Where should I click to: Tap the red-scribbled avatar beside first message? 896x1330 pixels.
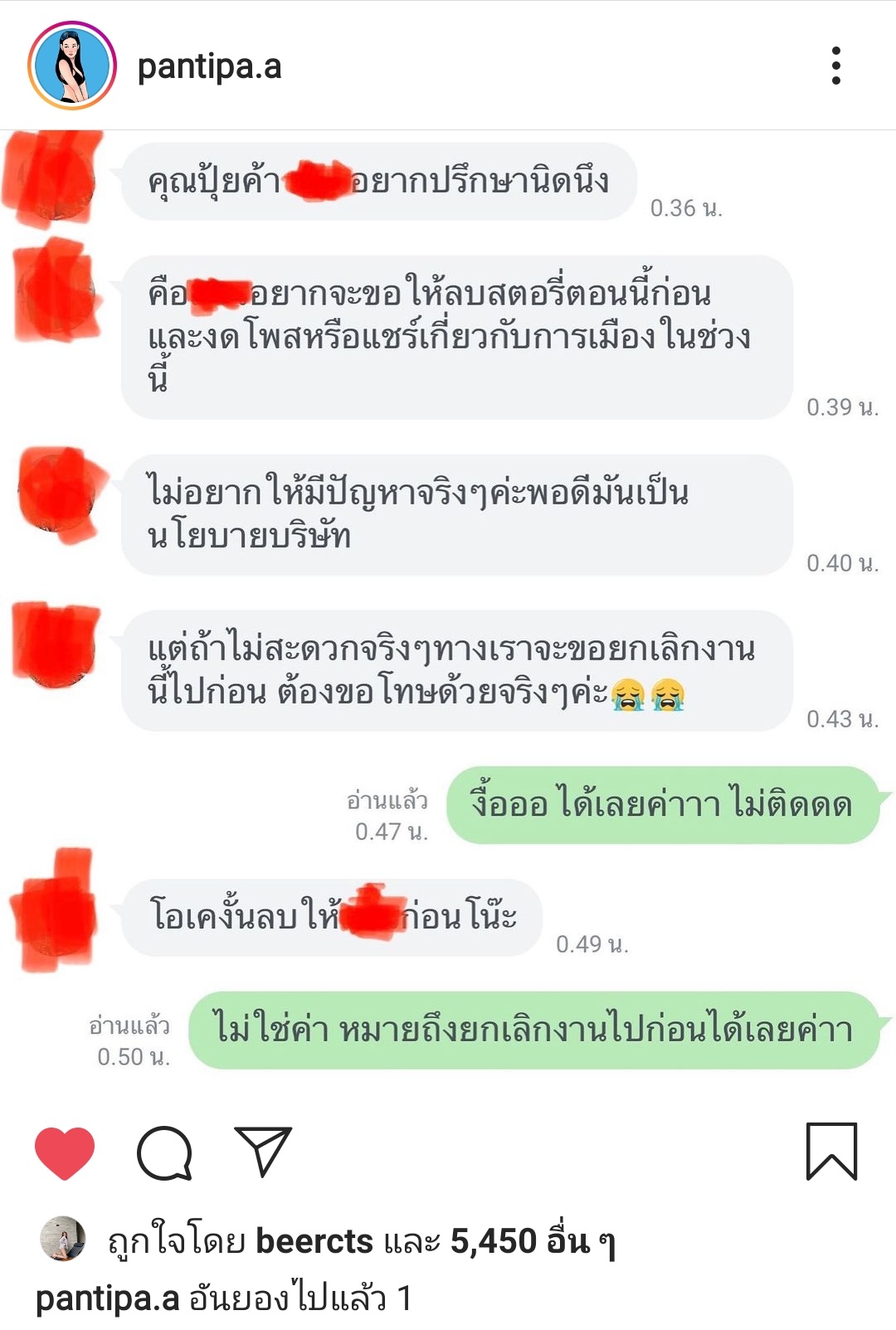point(54,178)
